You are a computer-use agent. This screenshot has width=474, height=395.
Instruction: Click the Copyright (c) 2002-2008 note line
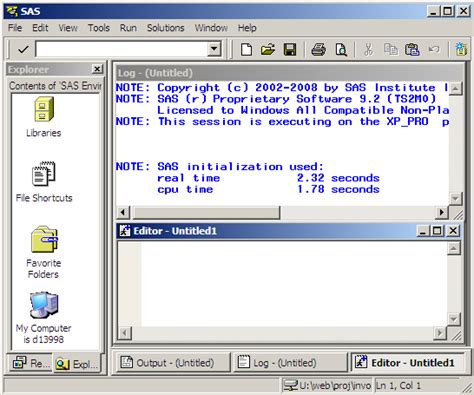[282, 87]
